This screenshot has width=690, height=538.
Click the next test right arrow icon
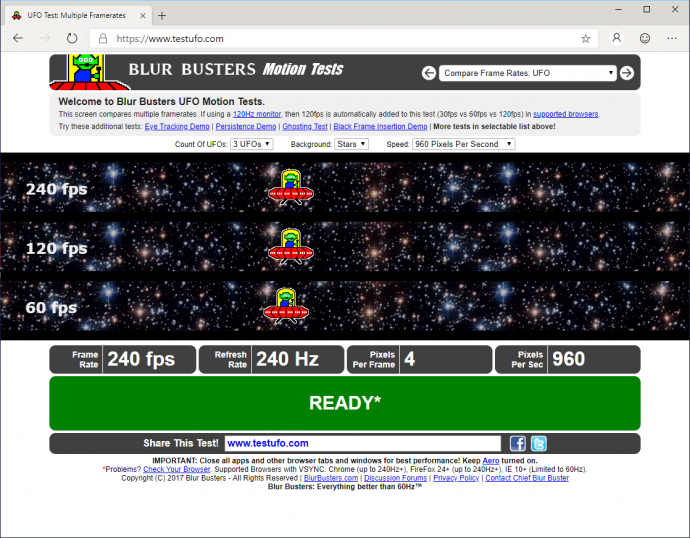(x=627, y=73)
